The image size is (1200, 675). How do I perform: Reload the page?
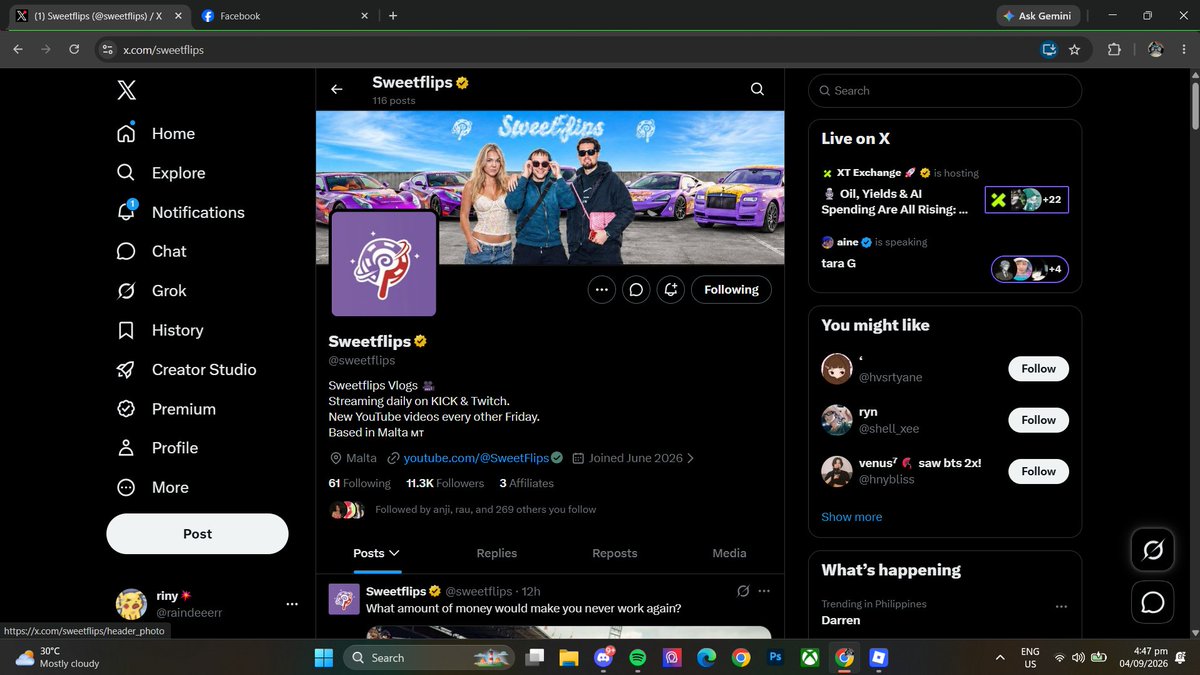74,49
